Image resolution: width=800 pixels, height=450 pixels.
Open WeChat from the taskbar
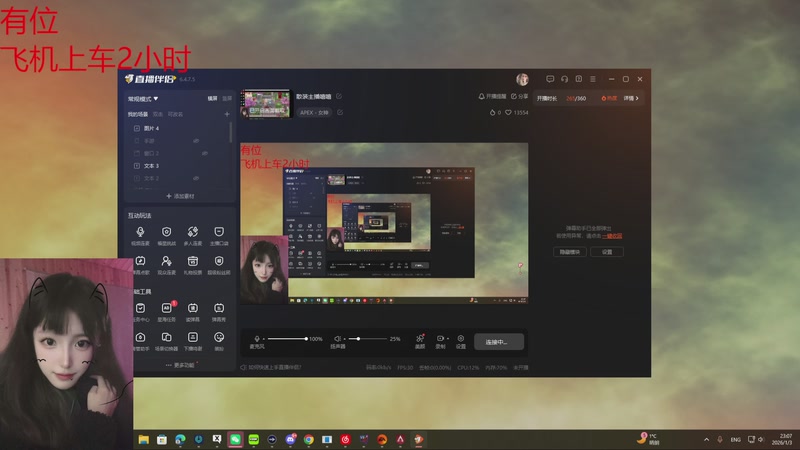[235, 439]
